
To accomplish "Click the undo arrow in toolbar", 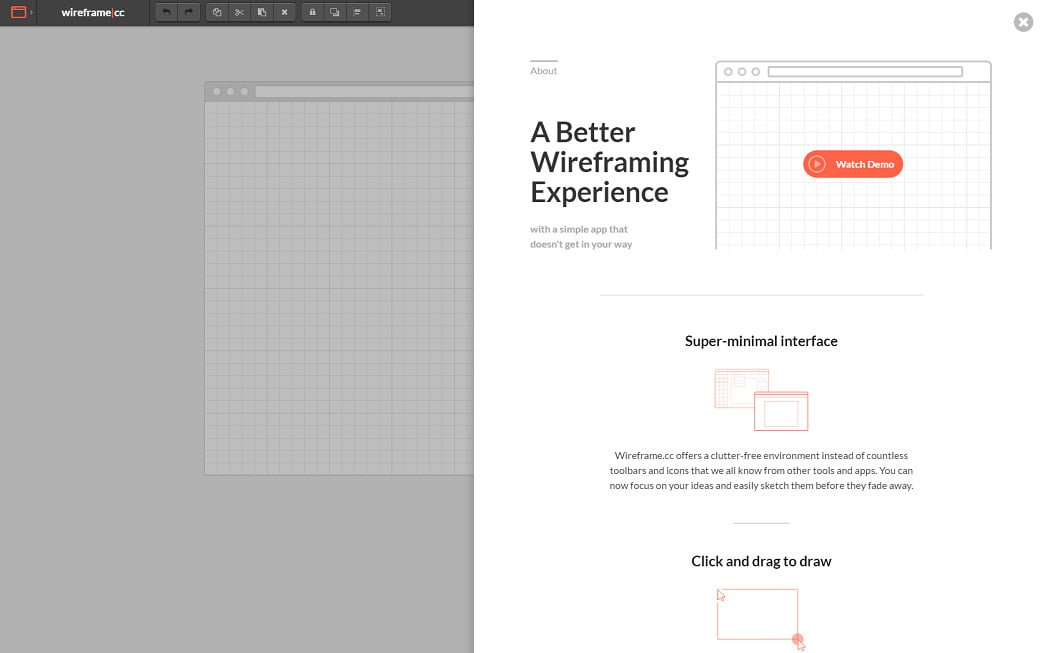I will point(167,13).
